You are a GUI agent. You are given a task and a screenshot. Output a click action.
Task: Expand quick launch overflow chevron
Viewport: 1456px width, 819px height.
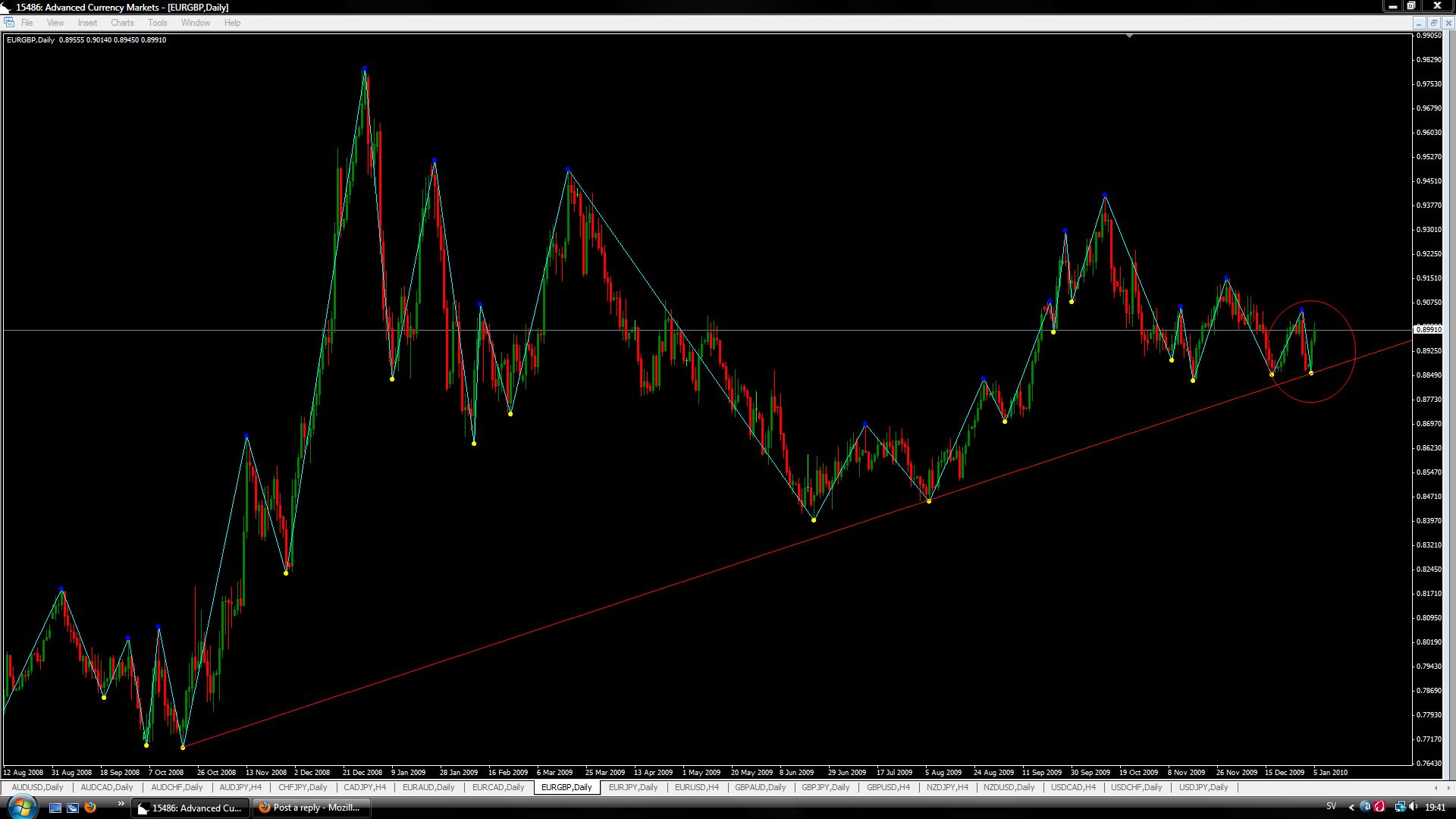pos(120,805)
